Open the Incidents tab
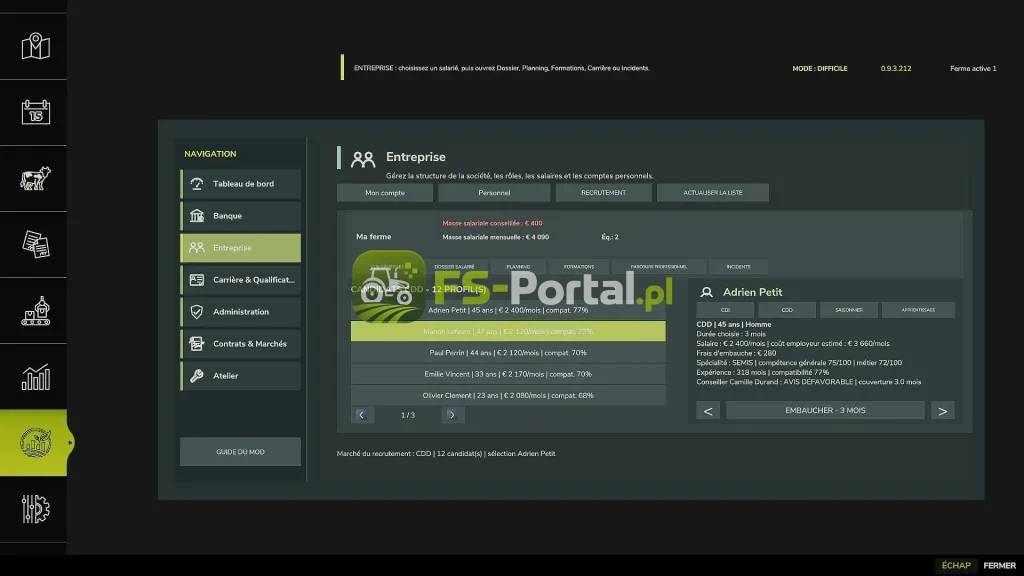The height and width of the screenshot is (576, 1024). coord(739,266)
